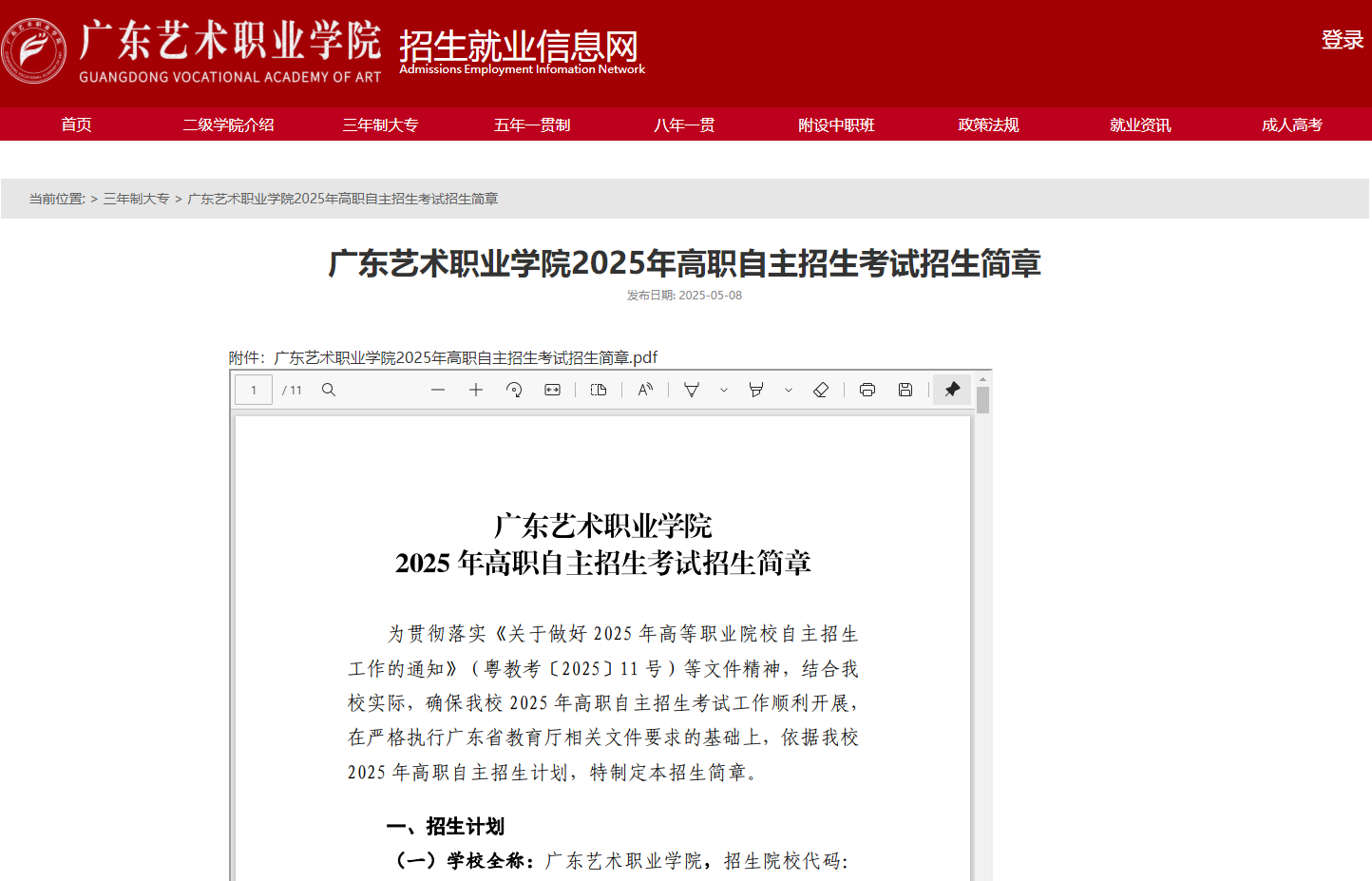Viewport: 1372px width, 881px height.
Task: Activate Read Aloud for the PDF
Action: (645, 390)
